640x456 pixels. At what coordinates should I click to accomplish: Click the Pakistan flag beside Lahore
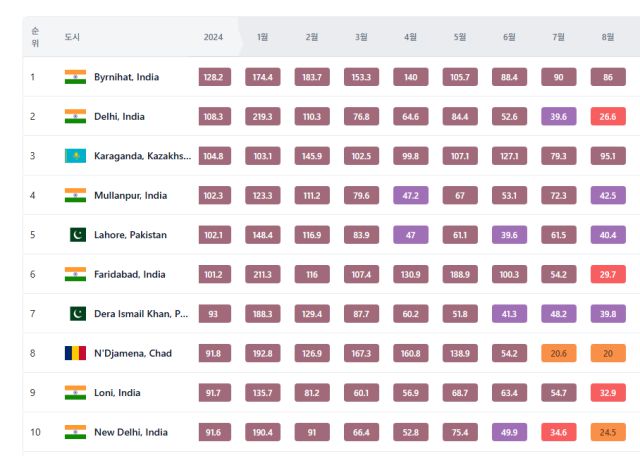(77, 235)
